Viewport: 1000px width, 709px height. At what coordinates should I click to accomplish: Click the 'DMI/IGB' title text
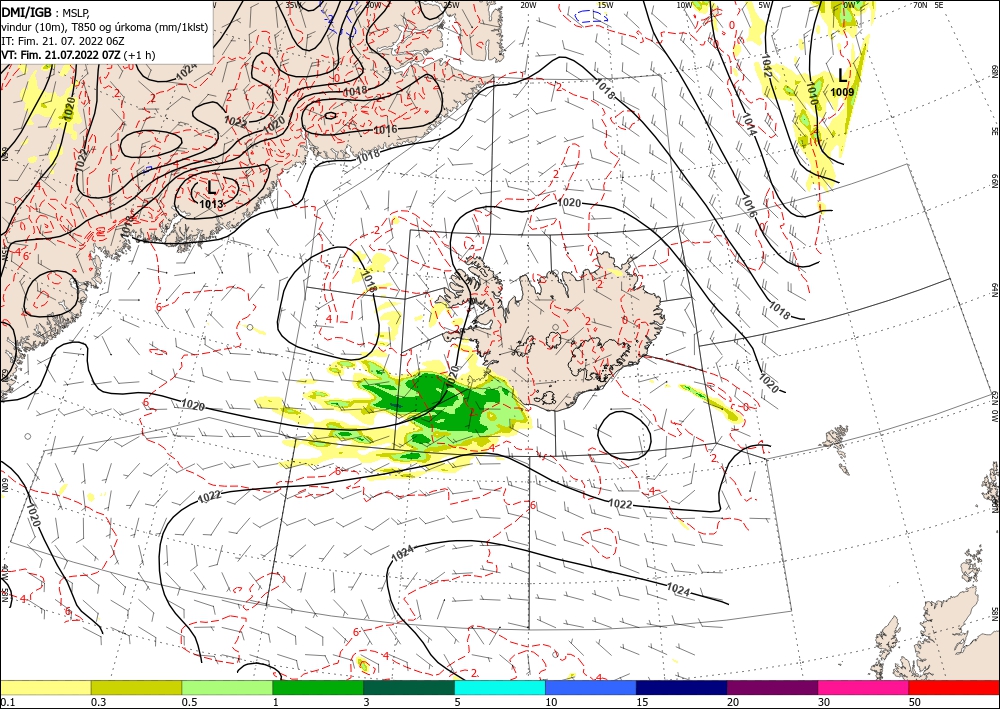coord(27,11)
